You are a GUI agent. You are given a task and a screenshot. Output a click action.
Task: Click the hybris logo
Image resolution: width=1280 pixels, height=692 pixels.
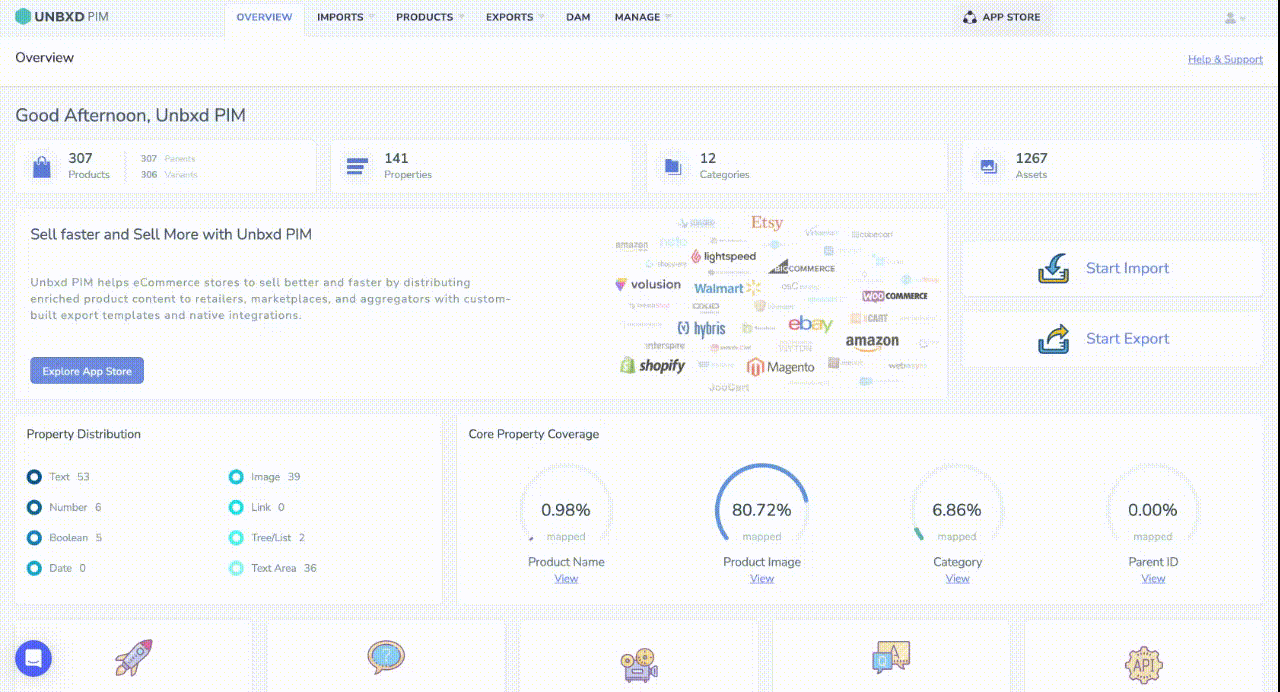(x=701, y=328)
